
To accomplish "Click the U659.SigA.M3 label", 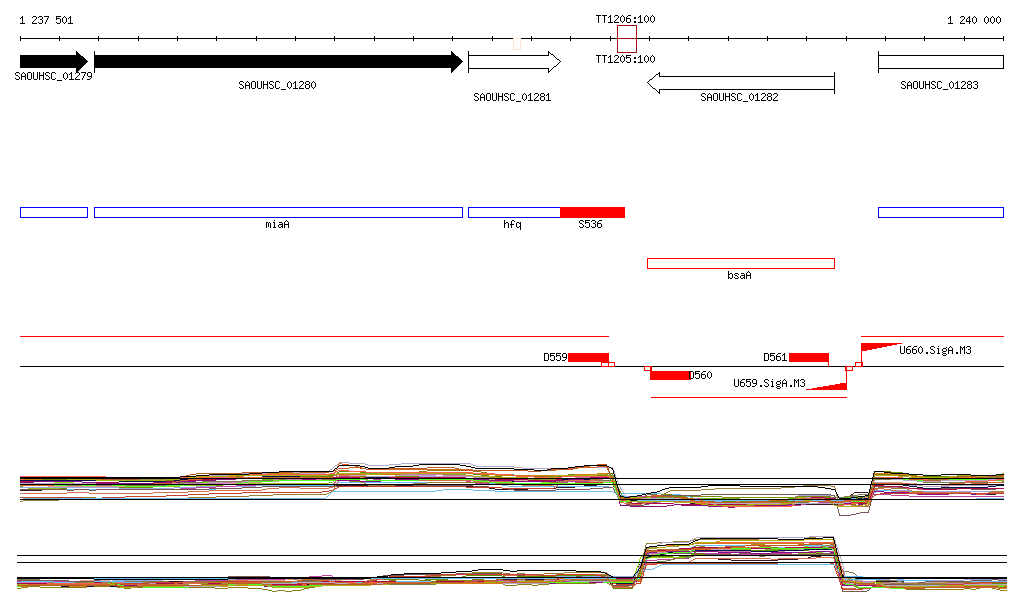I will pos(769,383).
